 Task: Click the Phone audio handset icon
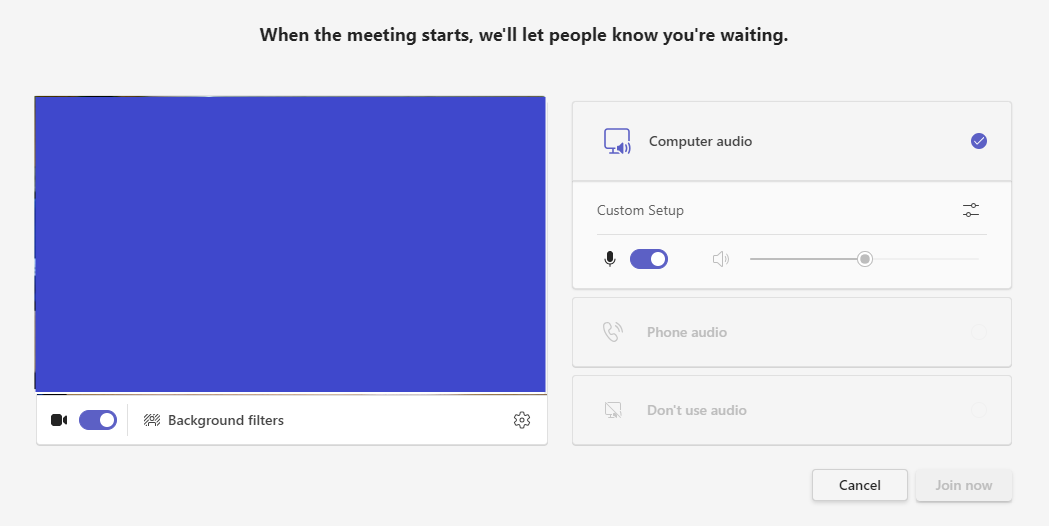[613, 332]
